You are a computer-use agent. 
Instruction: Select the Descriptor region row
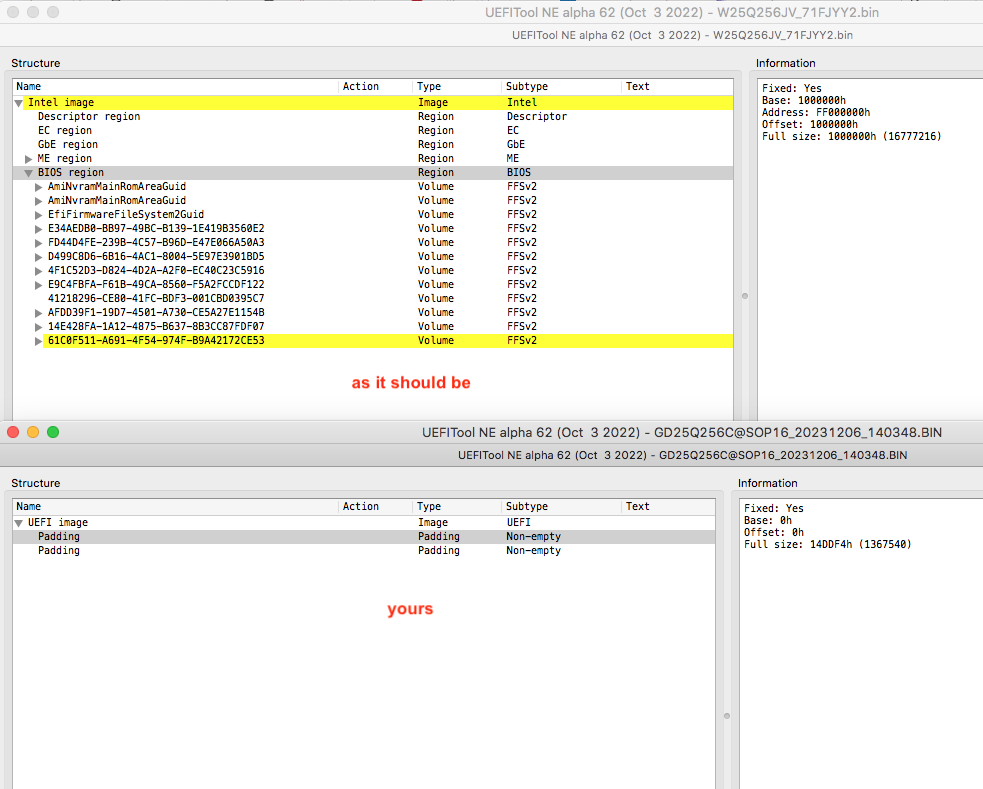(373, 117)
